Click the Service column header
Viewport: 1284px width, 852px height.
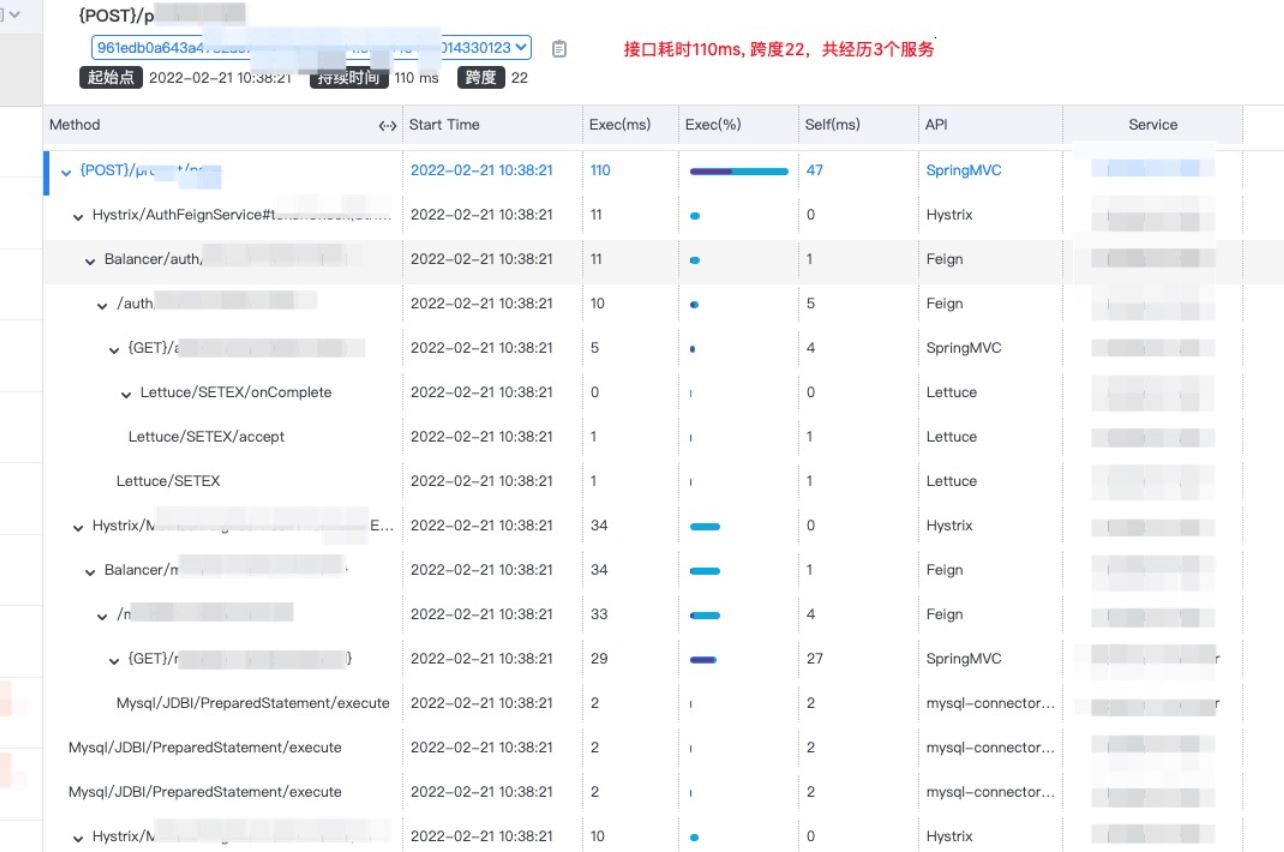pos(1152,125)
